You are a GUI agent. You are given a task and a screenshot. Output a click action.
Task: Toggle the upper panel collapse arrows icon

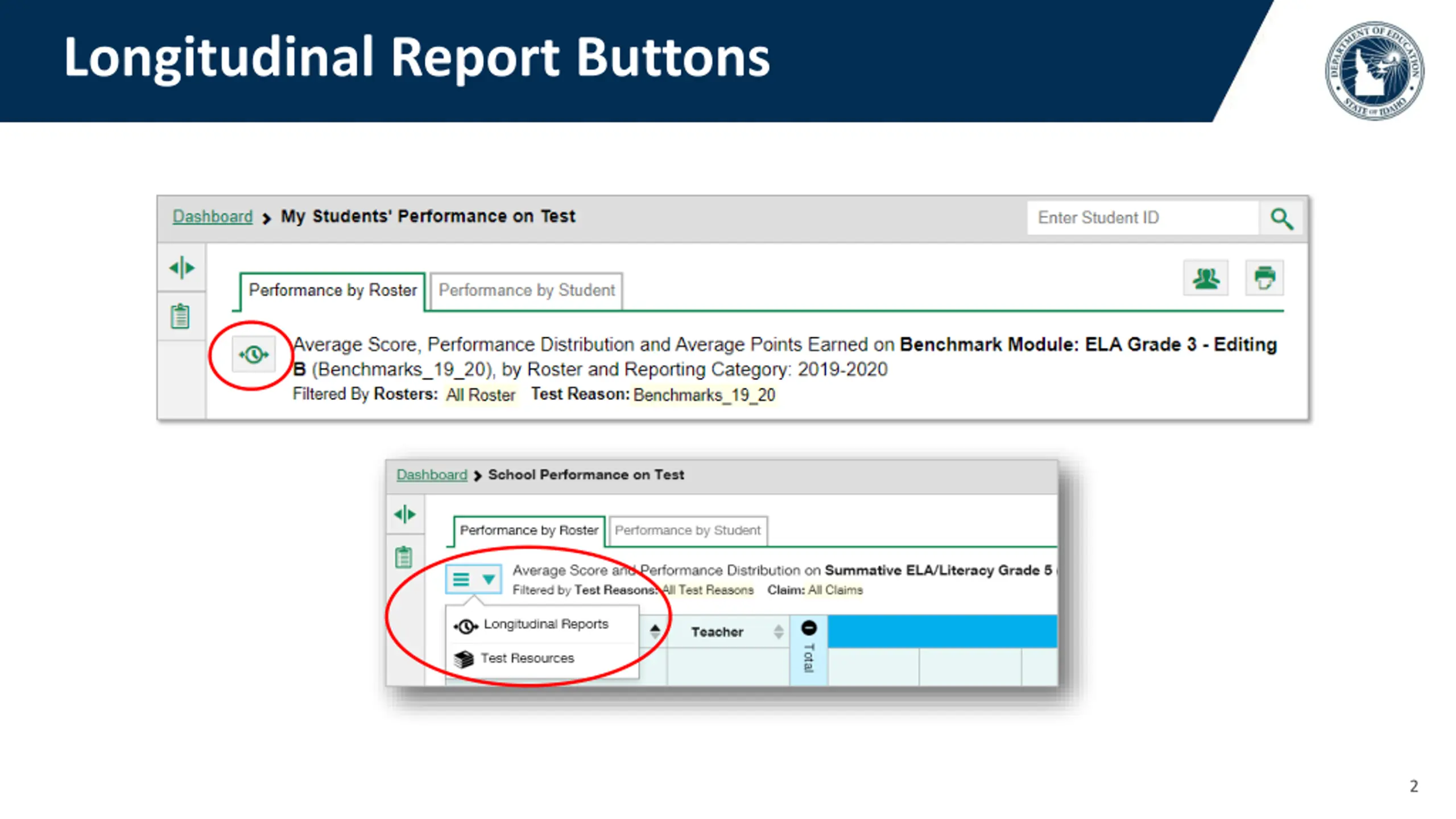pos(182,268)
